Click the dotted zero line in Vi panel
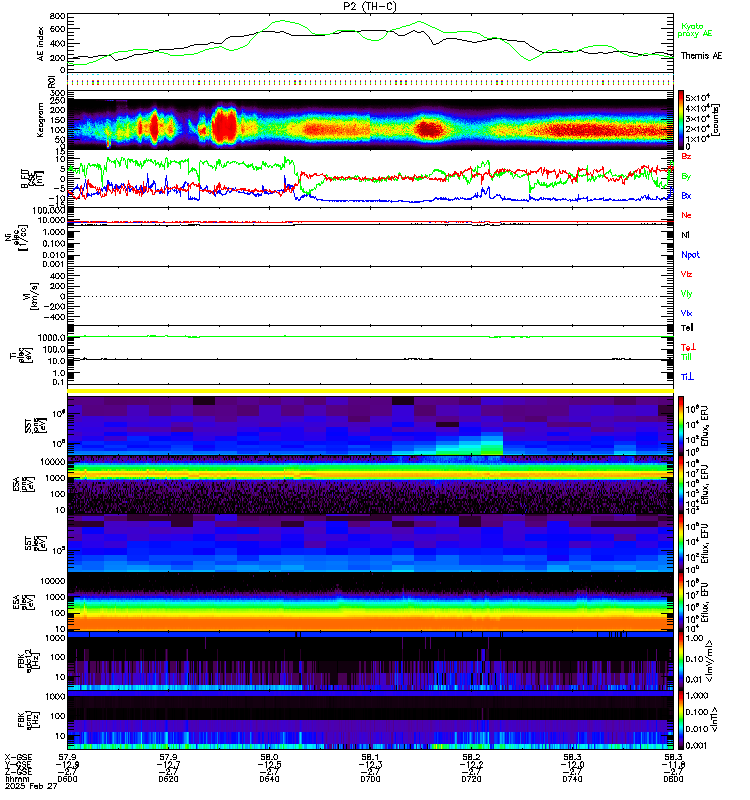 [370, 296]
